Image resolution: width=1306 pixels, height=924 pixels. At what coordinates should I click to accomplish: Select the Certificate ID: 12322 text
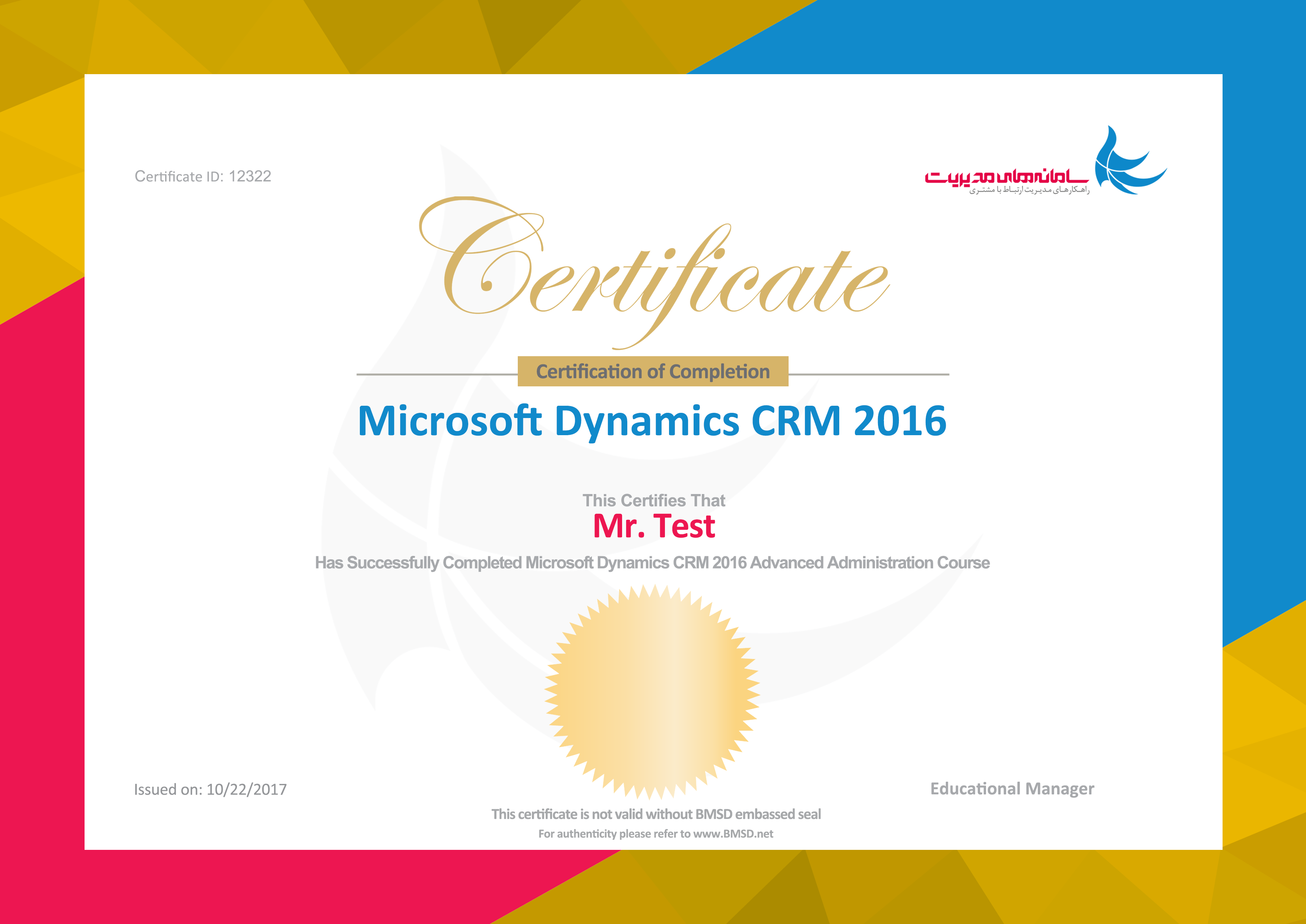203,176
